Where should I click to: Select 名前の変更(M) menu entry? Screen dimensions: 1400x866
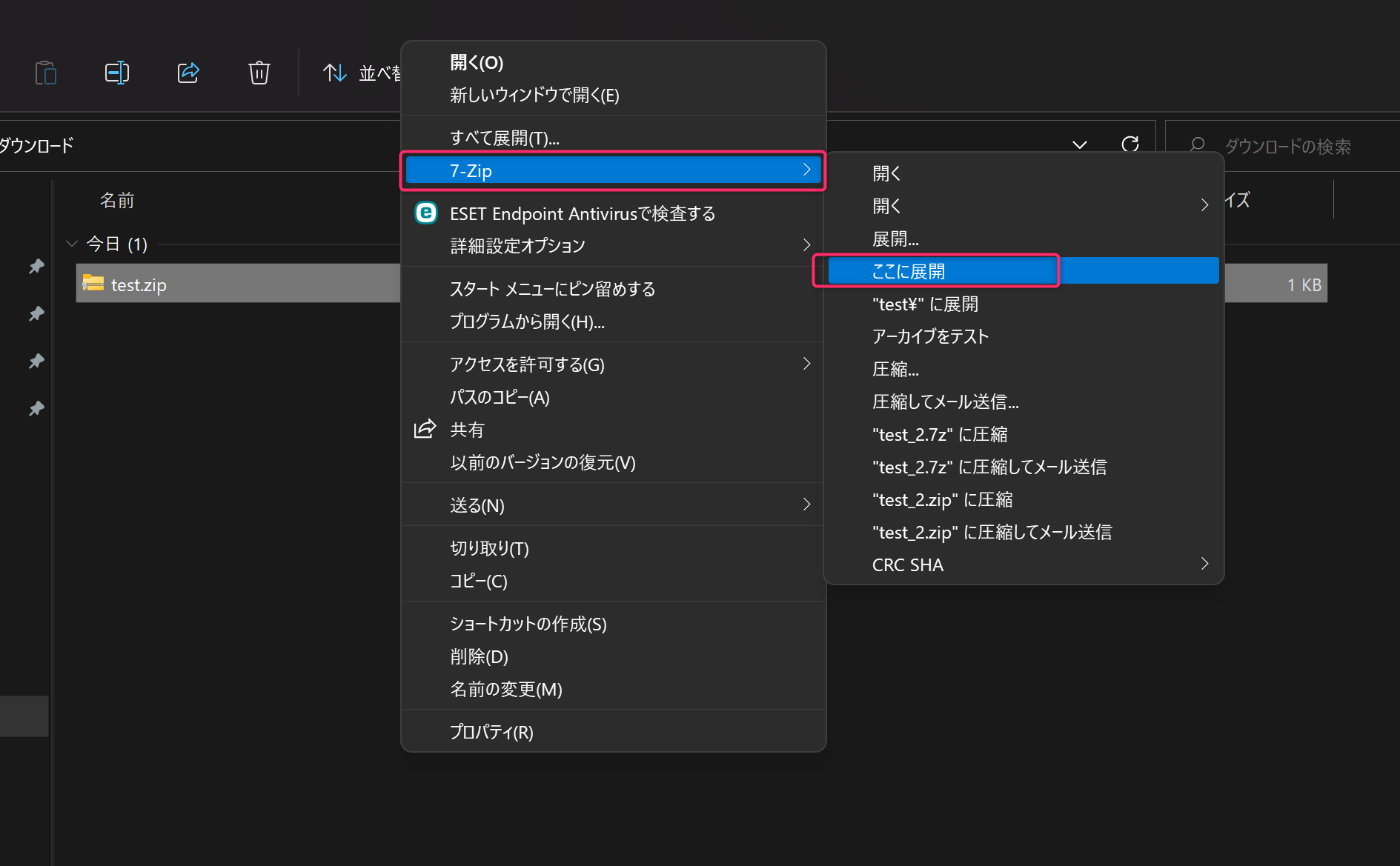(x=506, y=689)
